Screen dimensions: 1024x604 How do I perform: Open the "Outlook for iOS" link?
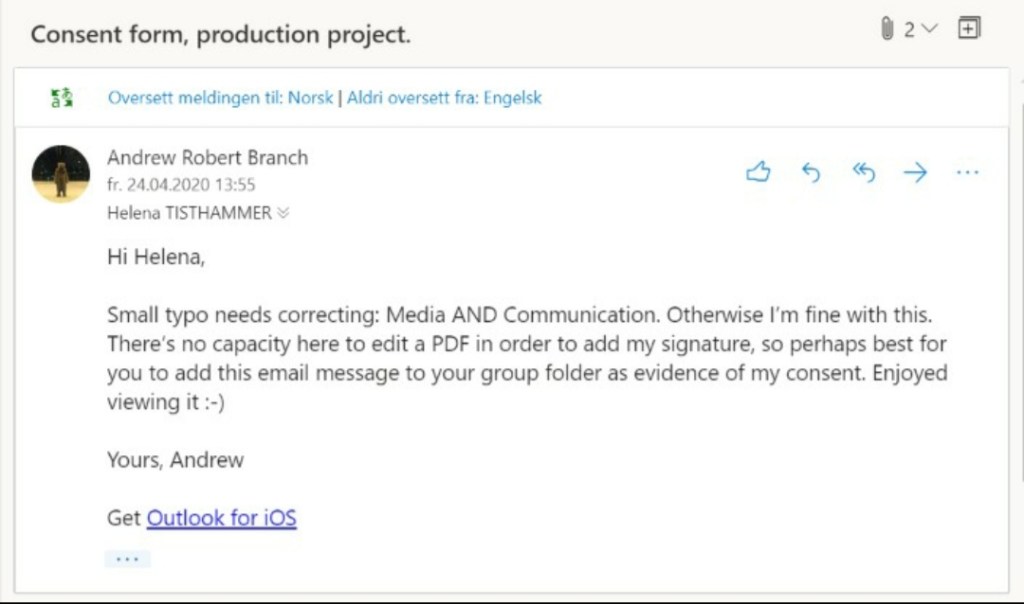click(x=221, y=519)
